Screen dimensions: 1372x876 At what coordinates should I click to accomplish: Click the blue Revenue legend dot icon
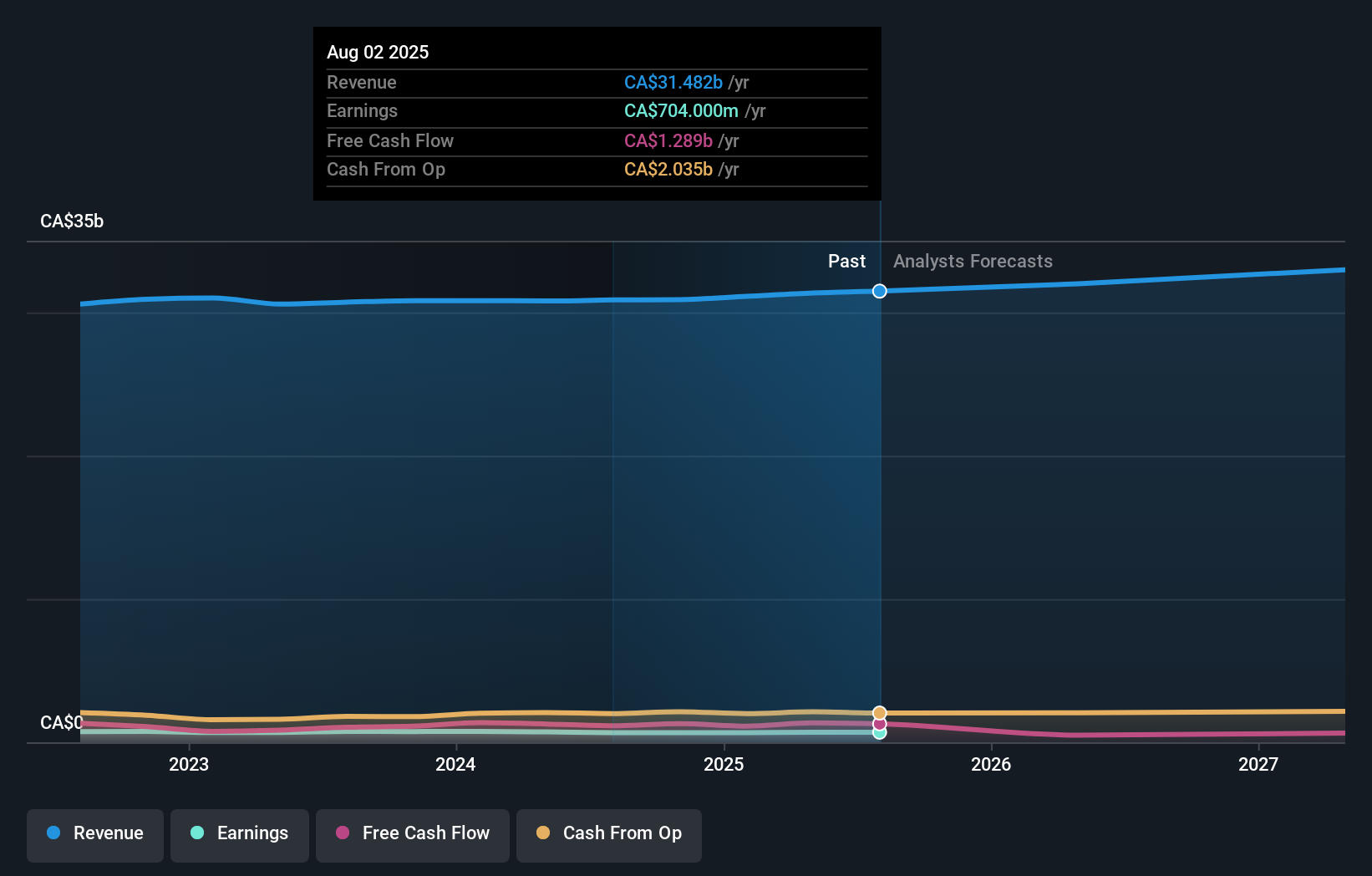click(53, 833)
